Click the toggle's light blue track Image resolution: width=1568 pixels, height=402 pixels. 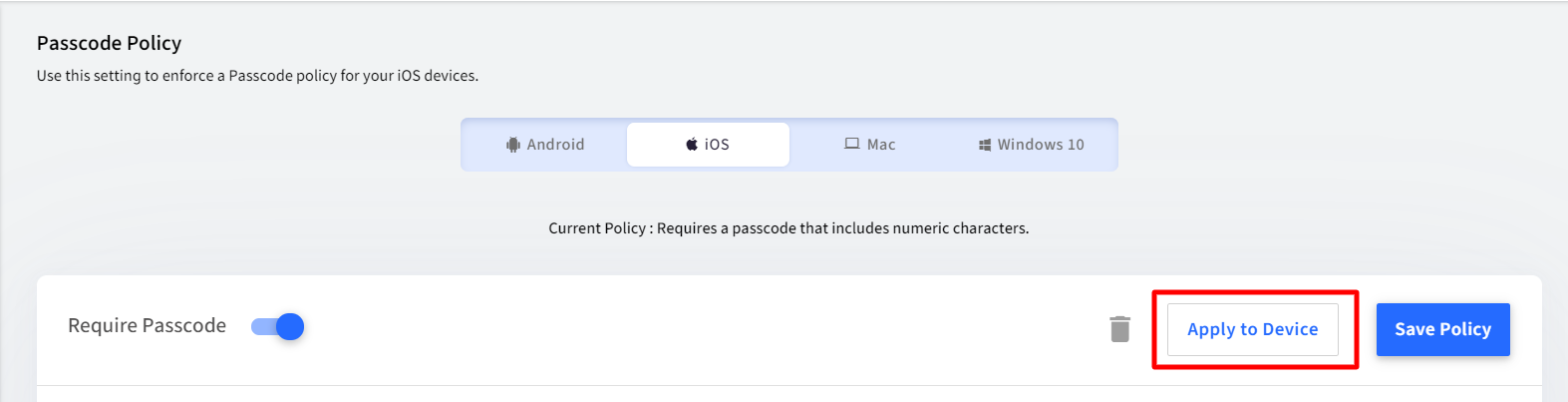262,326
